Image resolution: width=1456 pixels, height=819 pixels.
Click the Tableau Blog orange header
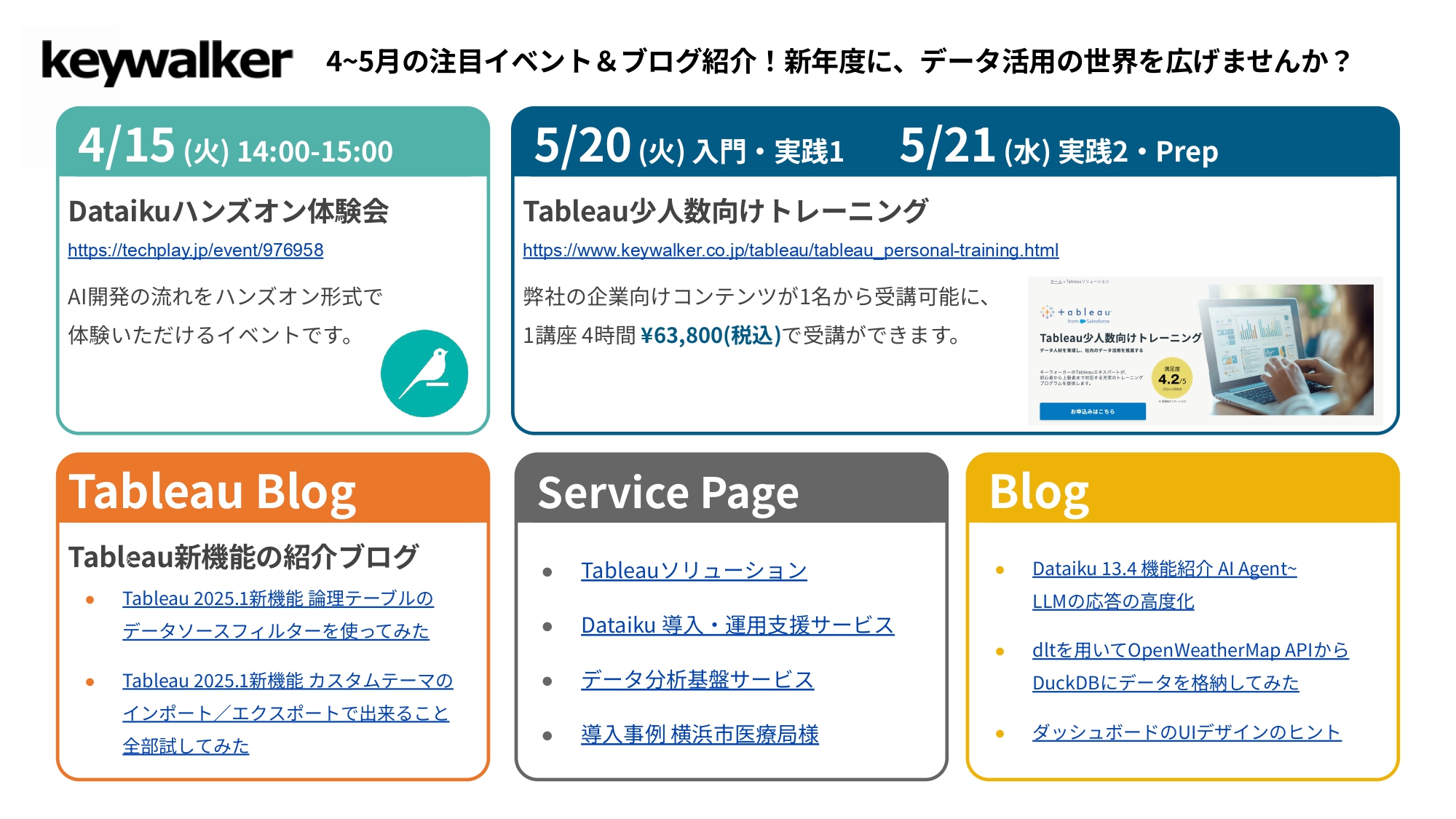[x=273, y=488]
